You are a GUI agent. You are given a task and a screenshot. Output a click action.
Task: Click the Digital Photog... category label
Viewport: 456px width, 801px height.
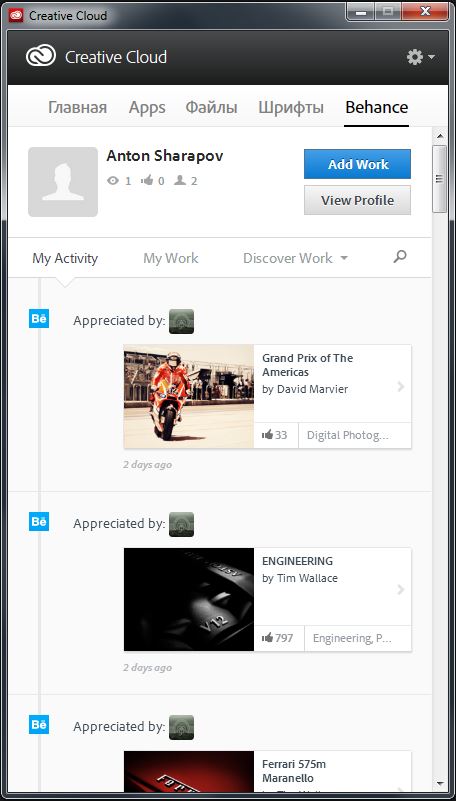pos(348,435)
